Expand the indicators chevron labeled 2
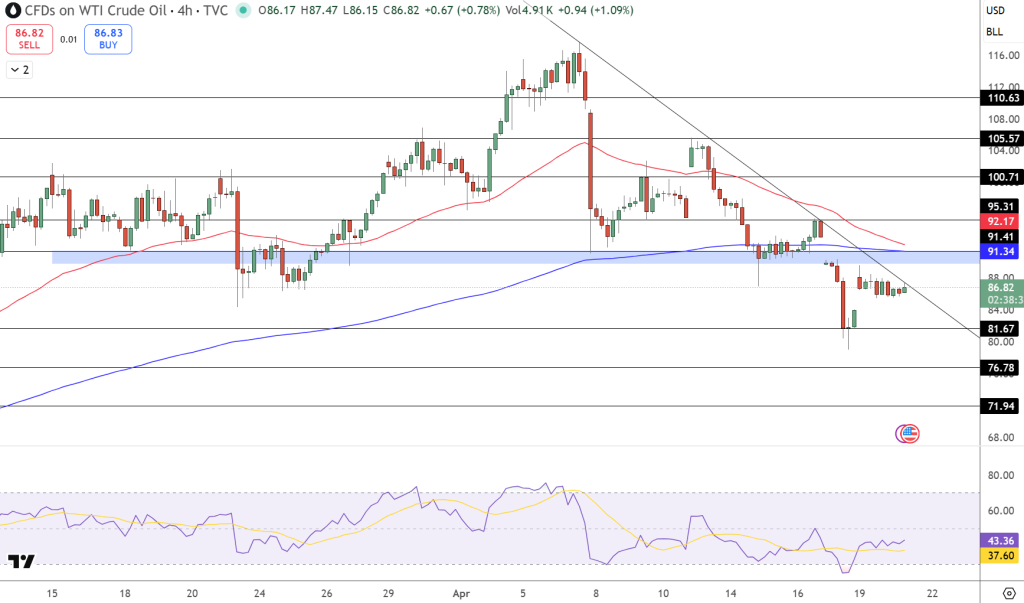Screen dimensions: 1024x603 (x=17, y=70)
